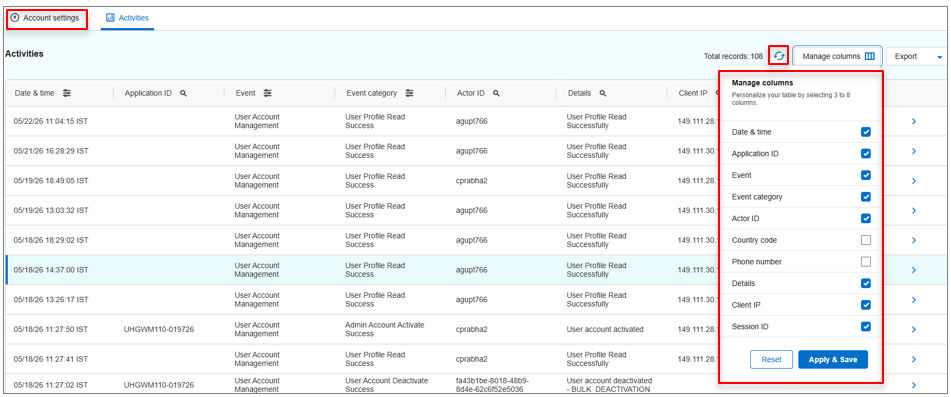Click the Details column search icon
Viewport: 951px width, 397px height.
(x=603, y=93)
